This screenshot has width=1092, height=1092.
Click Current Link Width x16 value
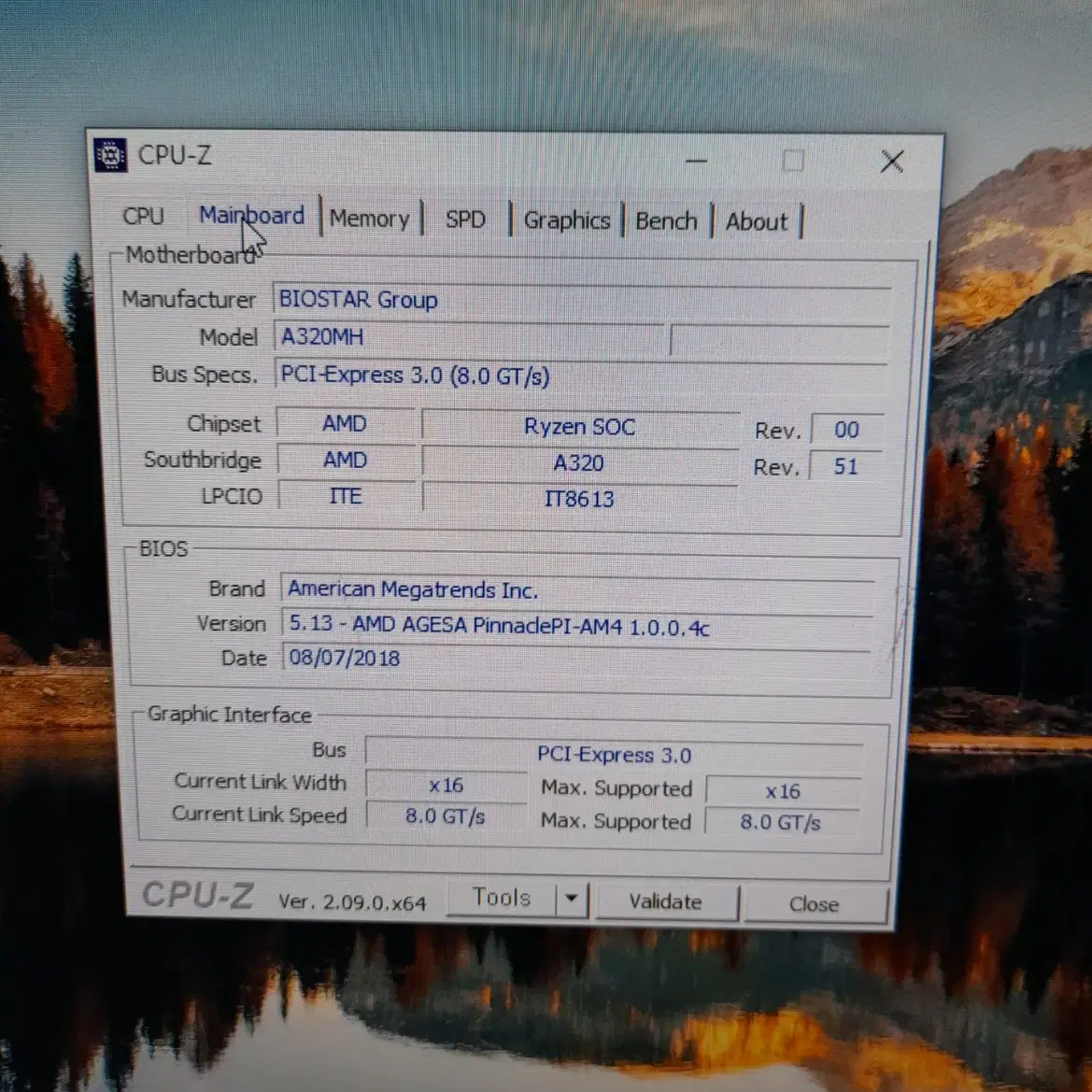[x=446, y=786]
